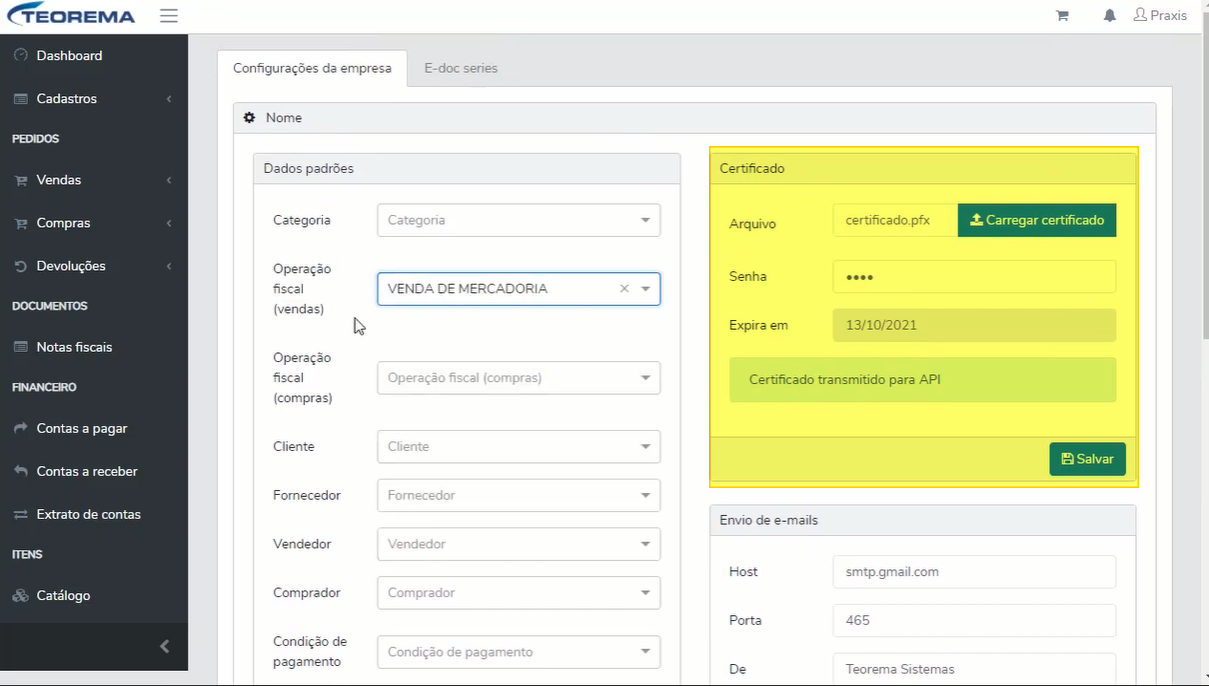Click the Catálogo cubes icon

[x=20, y=595]
